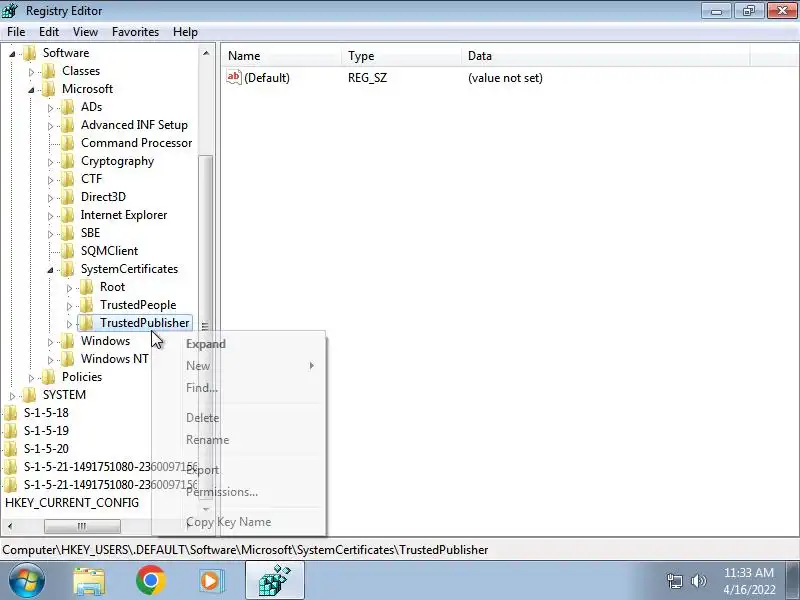
Task: Click the SQMClient folder icon
Action: pos(68,251)
